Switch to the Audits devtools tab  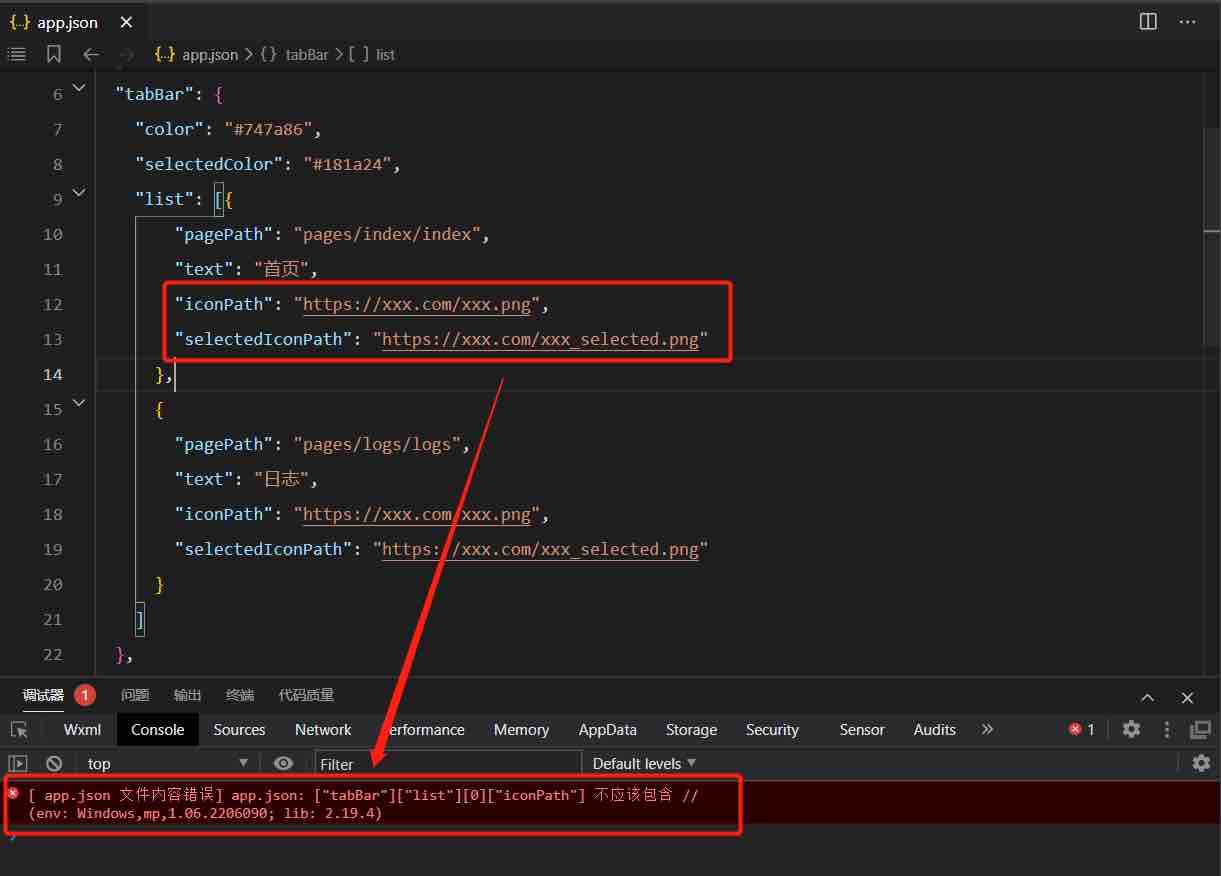click(x=934, y=730)
